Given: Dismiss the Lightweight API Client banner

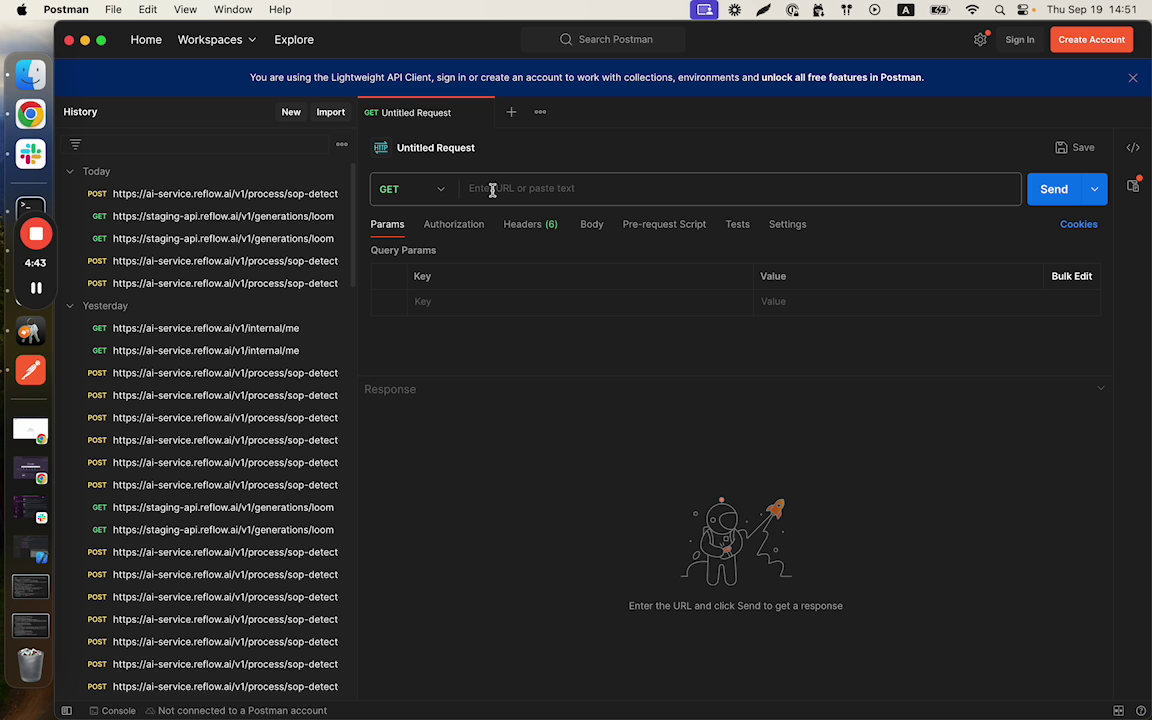Looking at the screenshot, I should point(1133,78).
